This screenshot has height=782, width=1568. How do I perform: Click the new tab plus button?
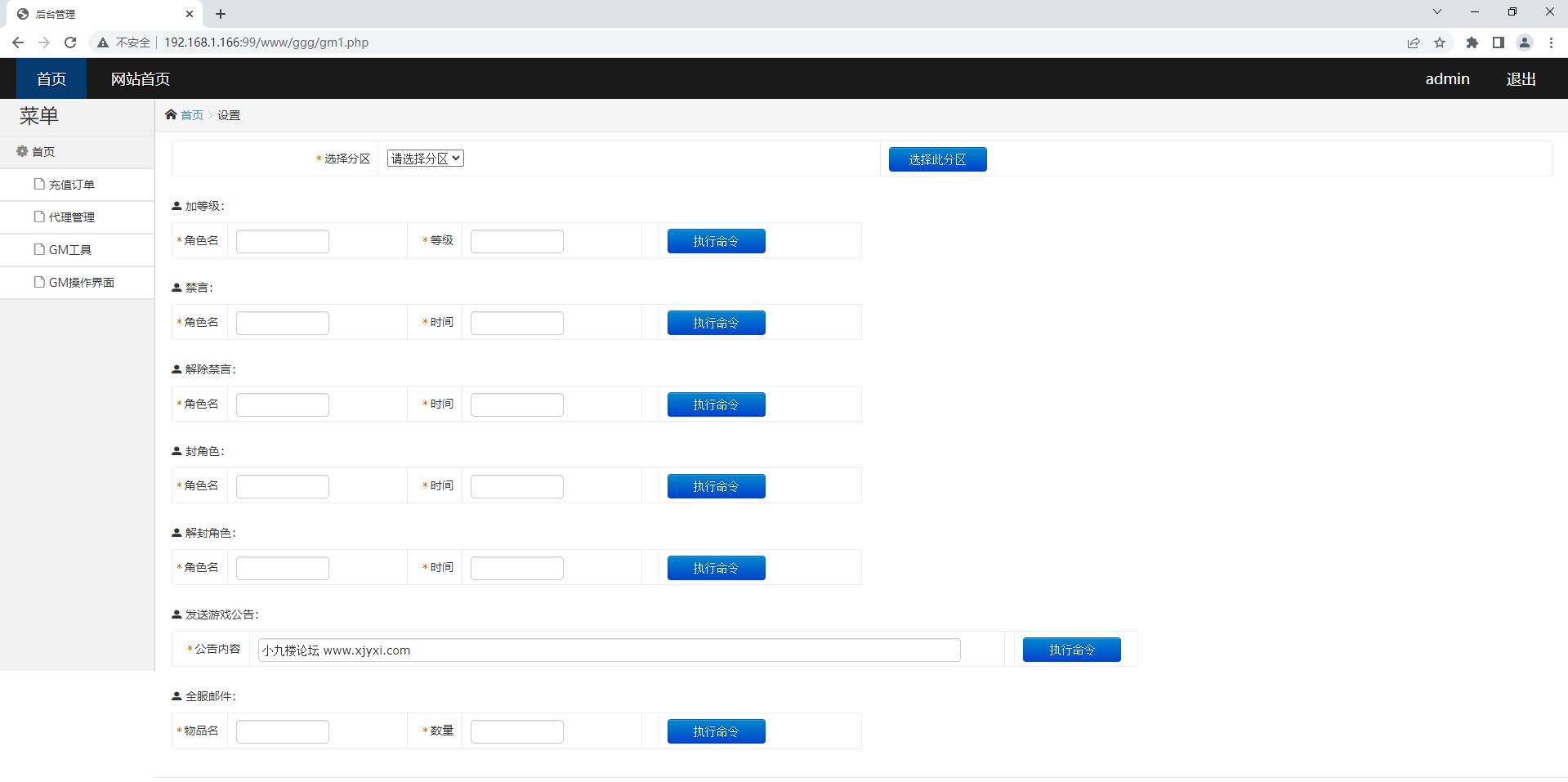[221, 14]
